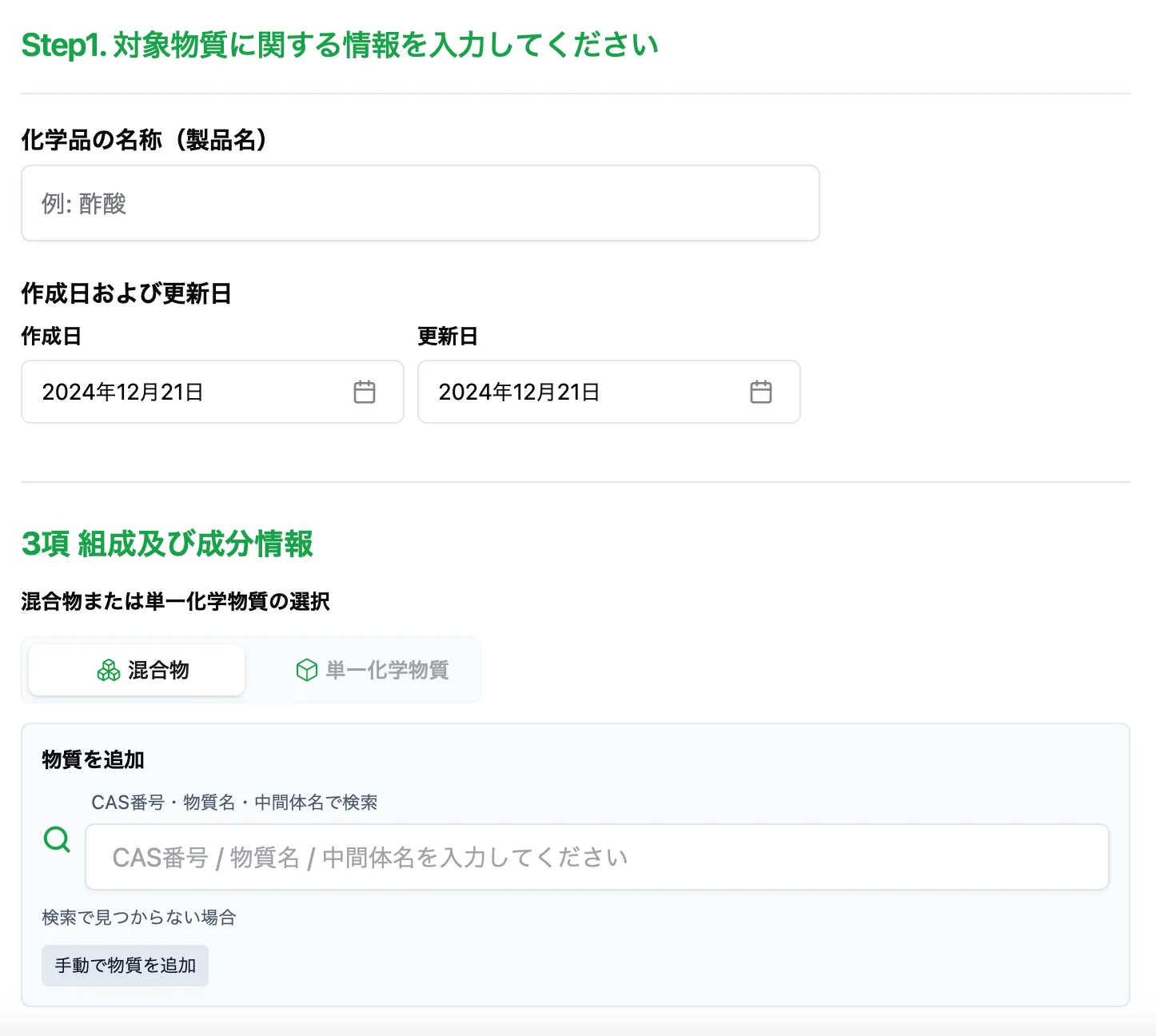The image size is (1156, 1036).
Task: Click the 物質を追加 label
Action: coord(93,759)
